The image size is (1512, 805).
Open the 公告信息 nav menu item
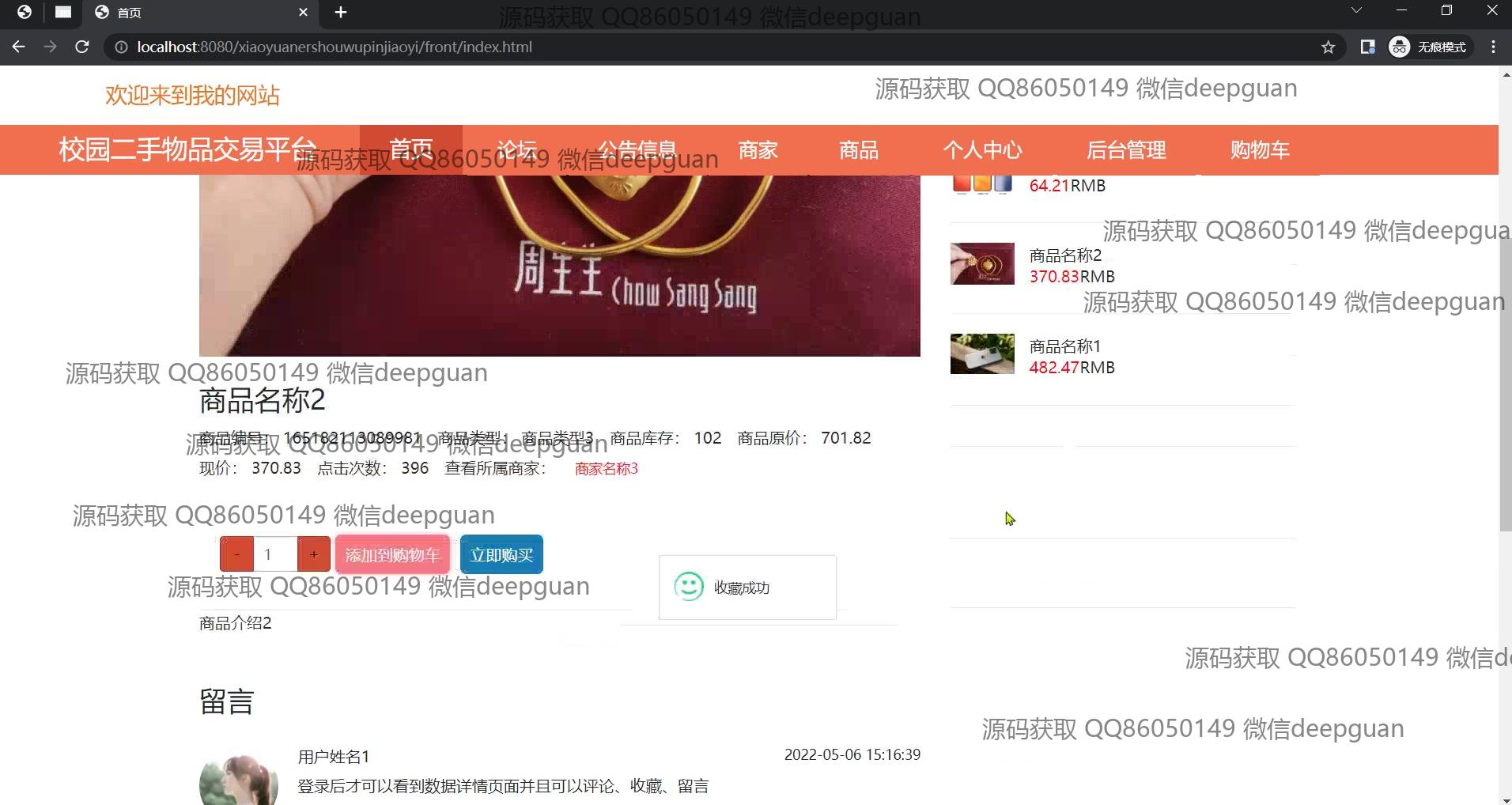coord(637,149)
